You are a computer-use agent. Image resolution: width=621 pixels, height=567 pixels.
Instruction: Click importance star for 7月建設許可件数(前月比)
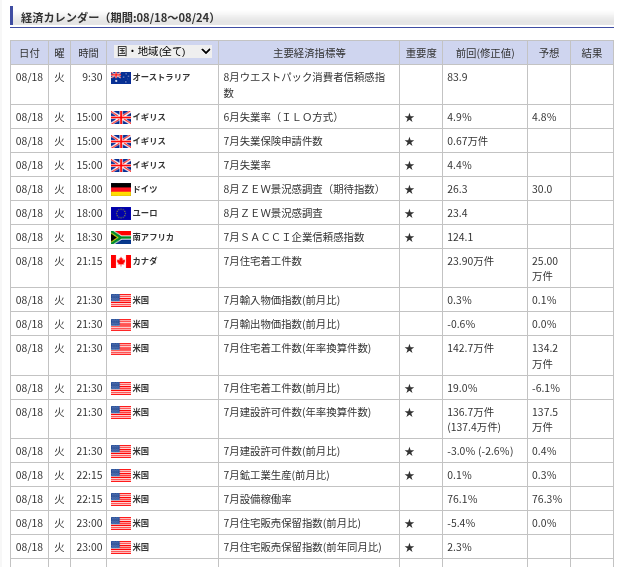click(x=410, y=452)
